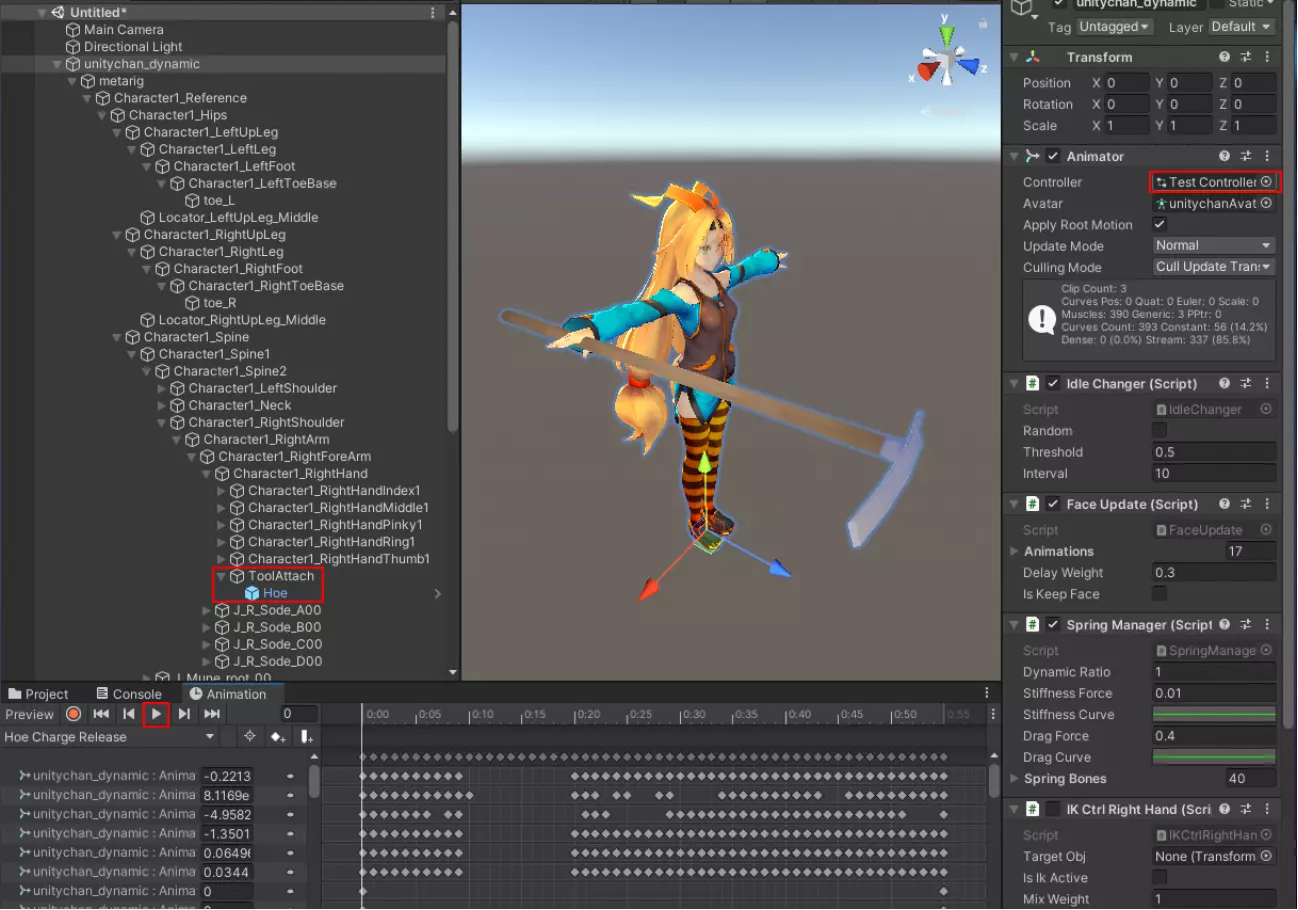This screenshot has width=1298, height=910.
Task: Open the Face Update script preset icon
Action: [x=1246, y=504]
